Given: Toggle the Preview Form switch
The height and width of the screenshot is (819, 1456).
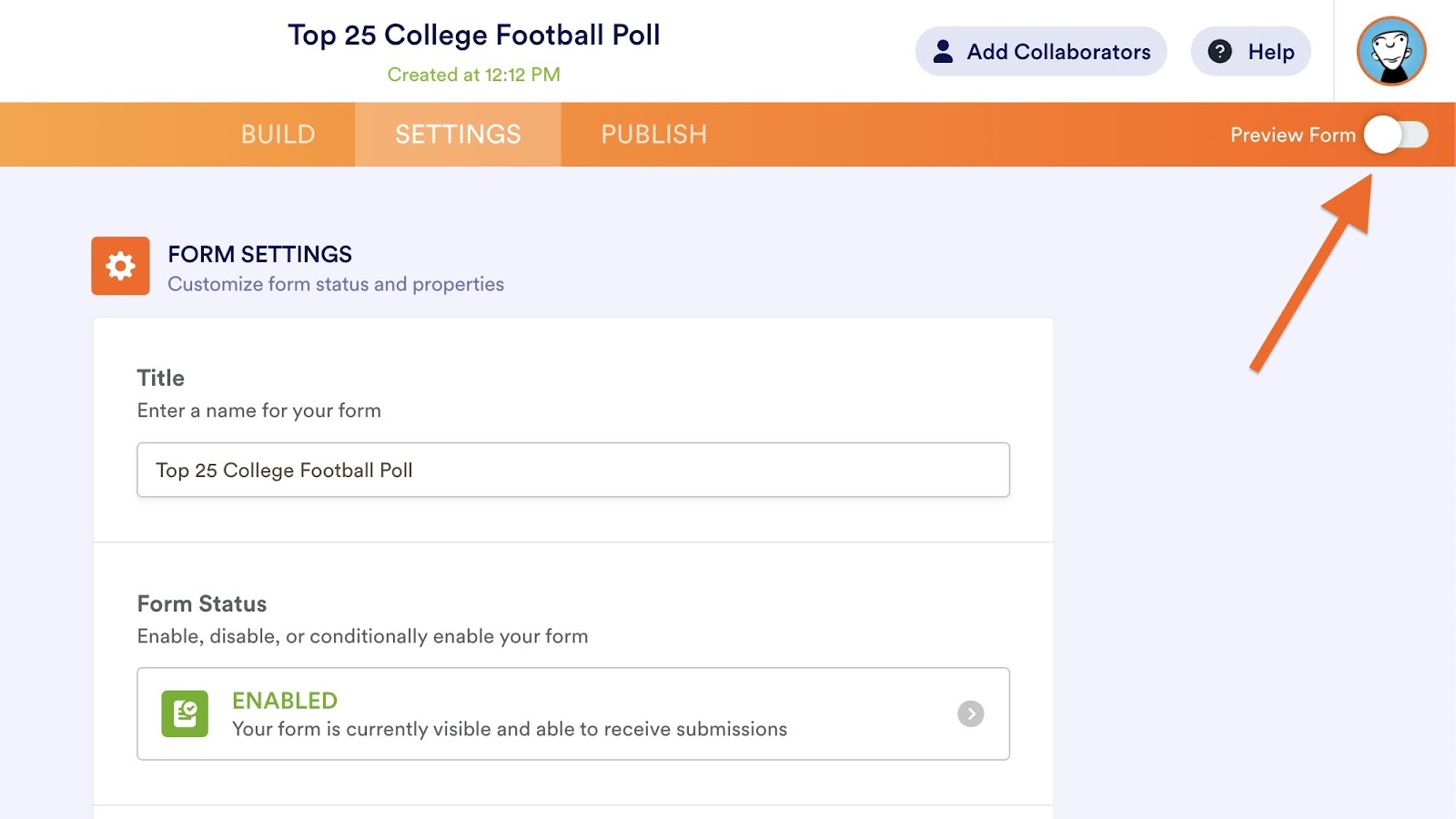Looking at the screenshot, I should pos(1396,135).
